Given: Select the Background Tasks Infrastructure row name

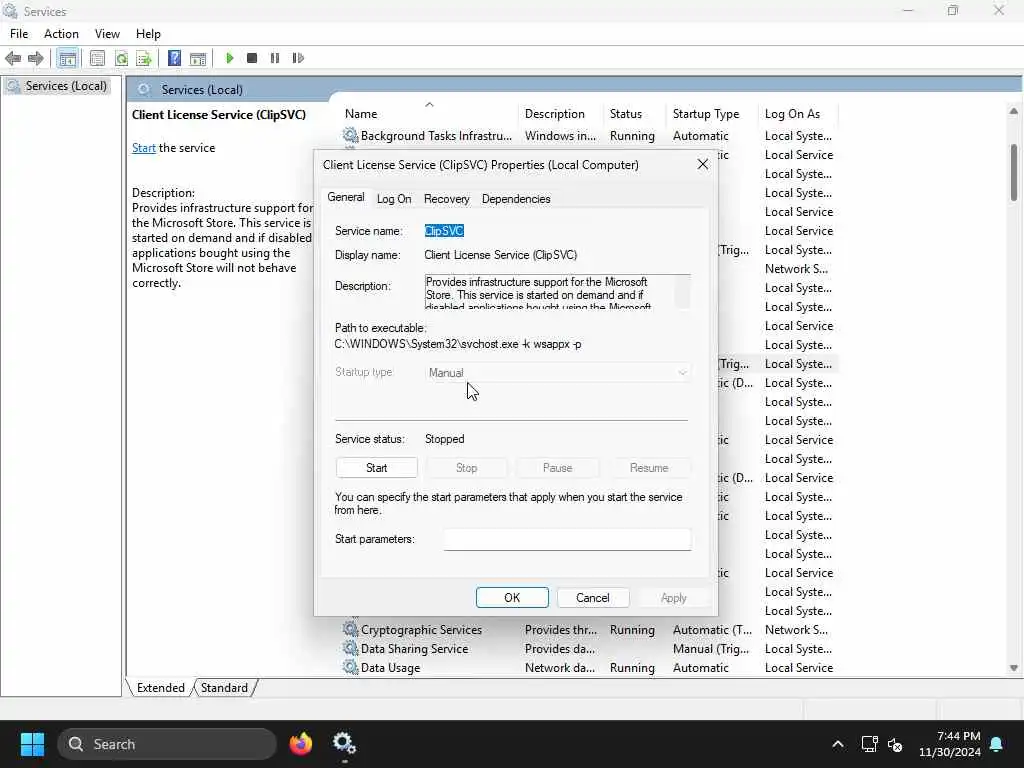Looking at the screenshot, I should [x=436, y=135].
